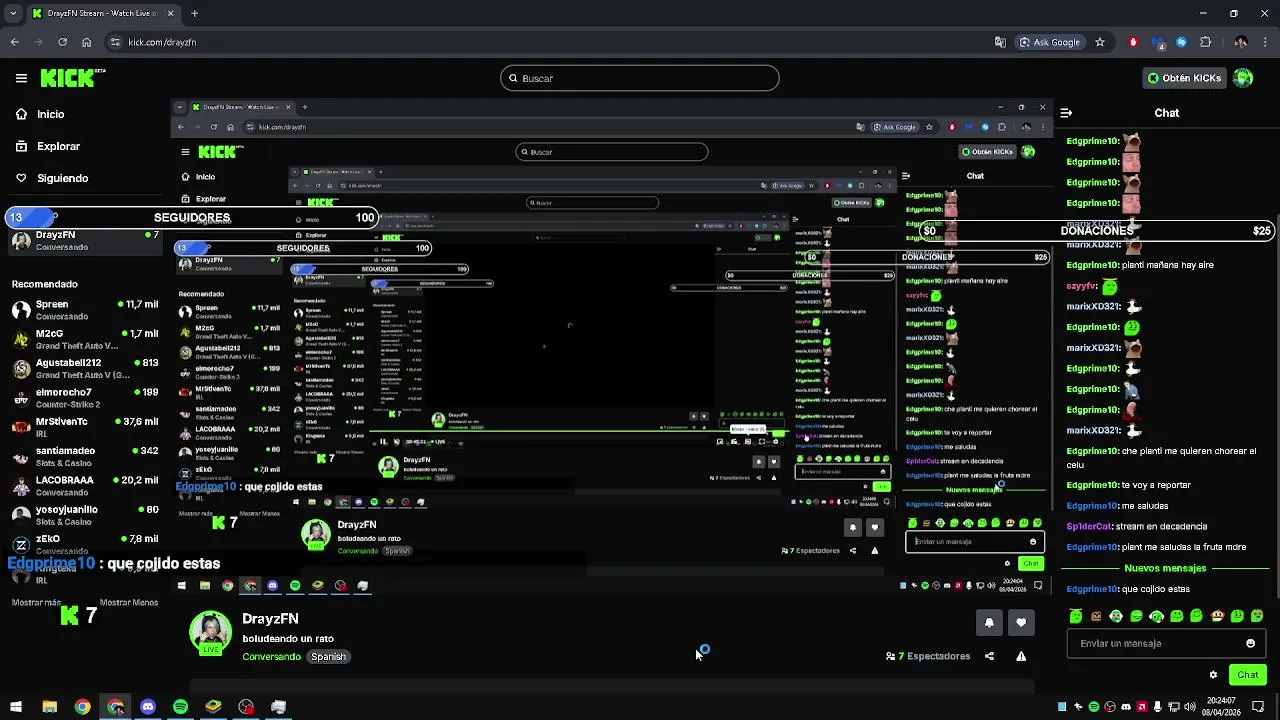The width and height of the screenshot is (1280, 720).
Task: Collapse the chat panel with the arrow icon
Action: tap(1066, 113)
